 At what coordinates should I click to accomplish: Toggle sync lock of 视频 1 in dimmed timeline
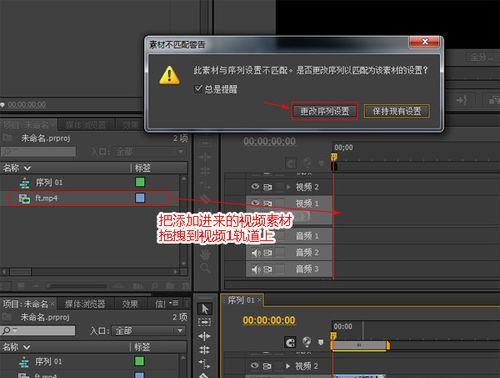268,203
